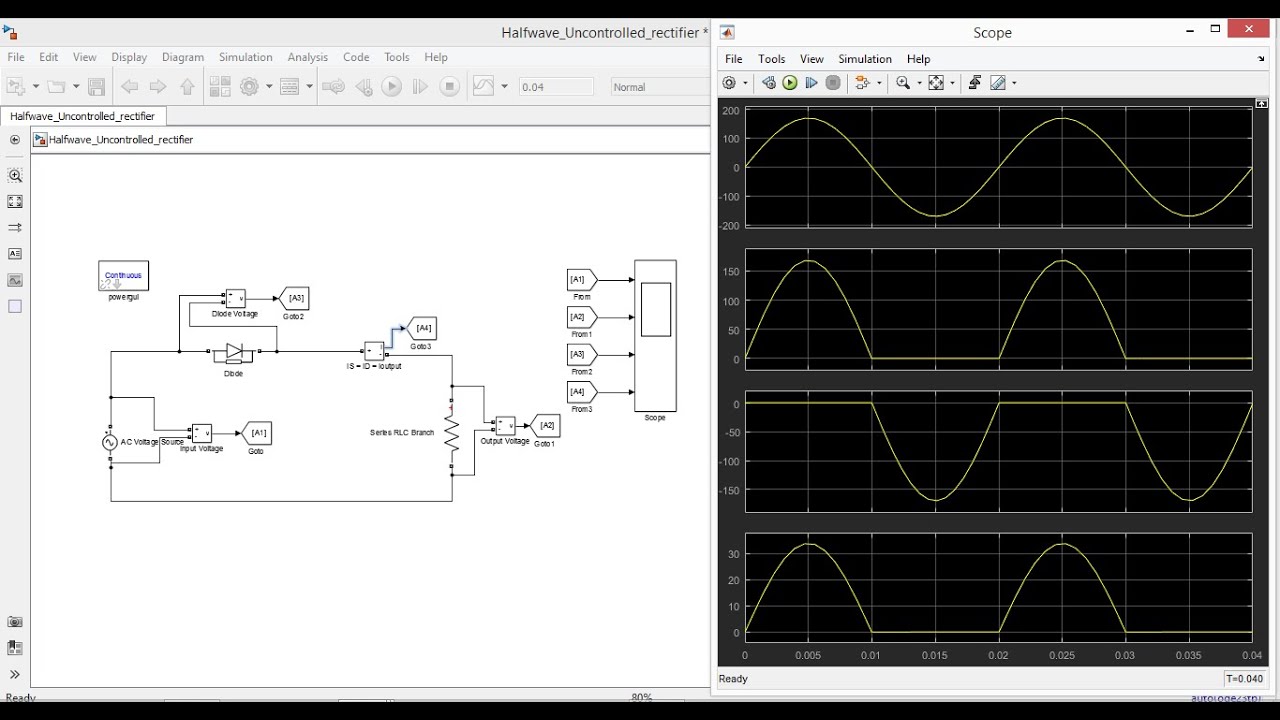Expand the Open folder dropdown arrow
1280x720 pixels.
pos(75,87)
